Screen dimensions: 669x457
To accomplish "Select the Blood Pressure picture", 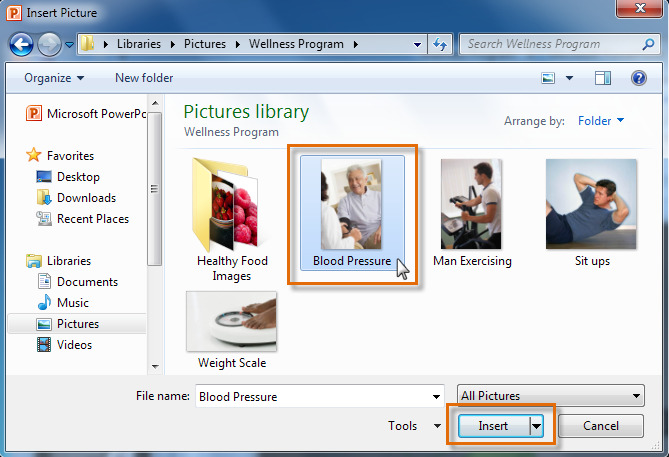I will tap(352, 213).
